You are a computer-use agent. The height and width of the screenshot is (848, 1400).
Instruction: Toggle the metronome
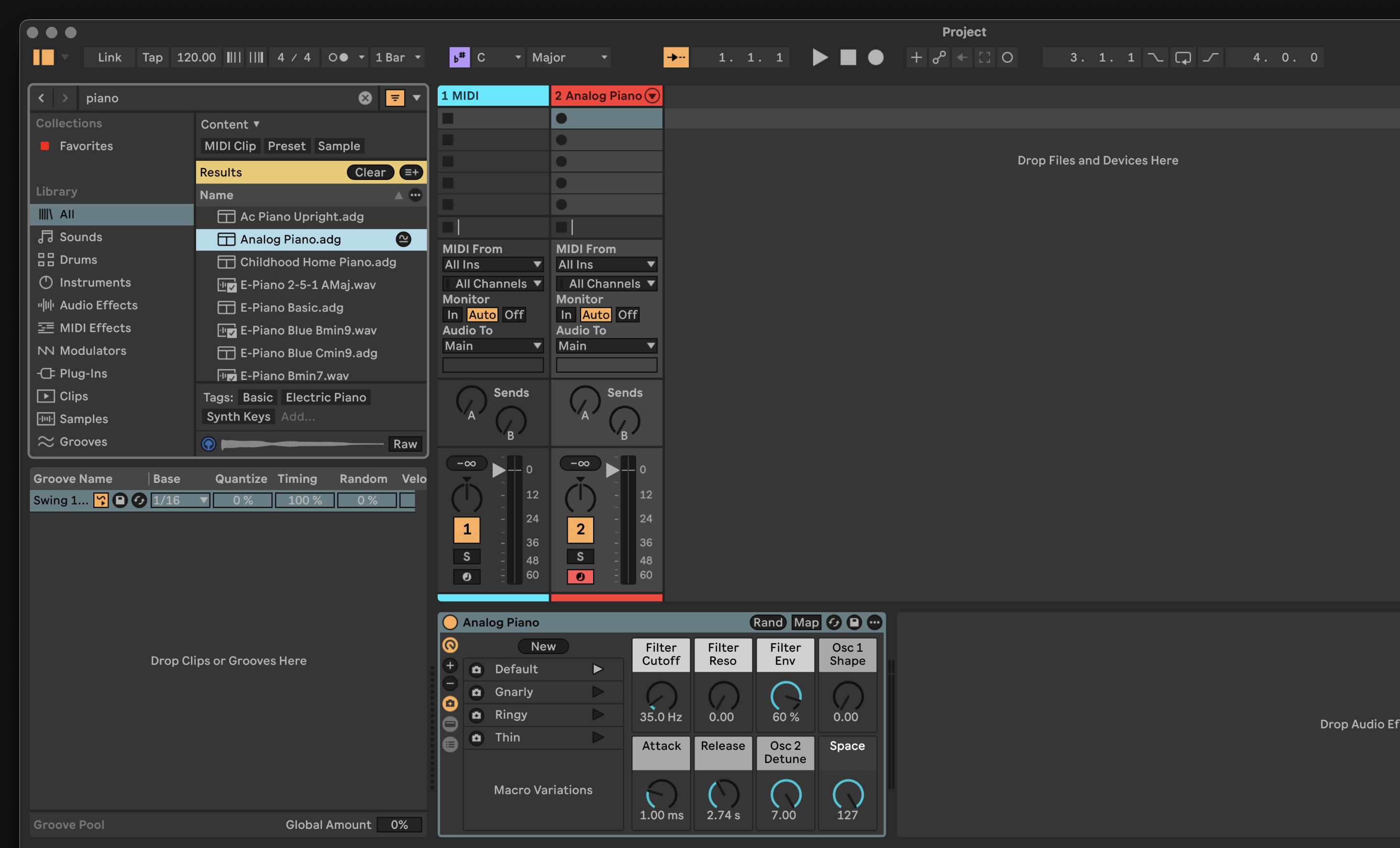tap(338, 57)
